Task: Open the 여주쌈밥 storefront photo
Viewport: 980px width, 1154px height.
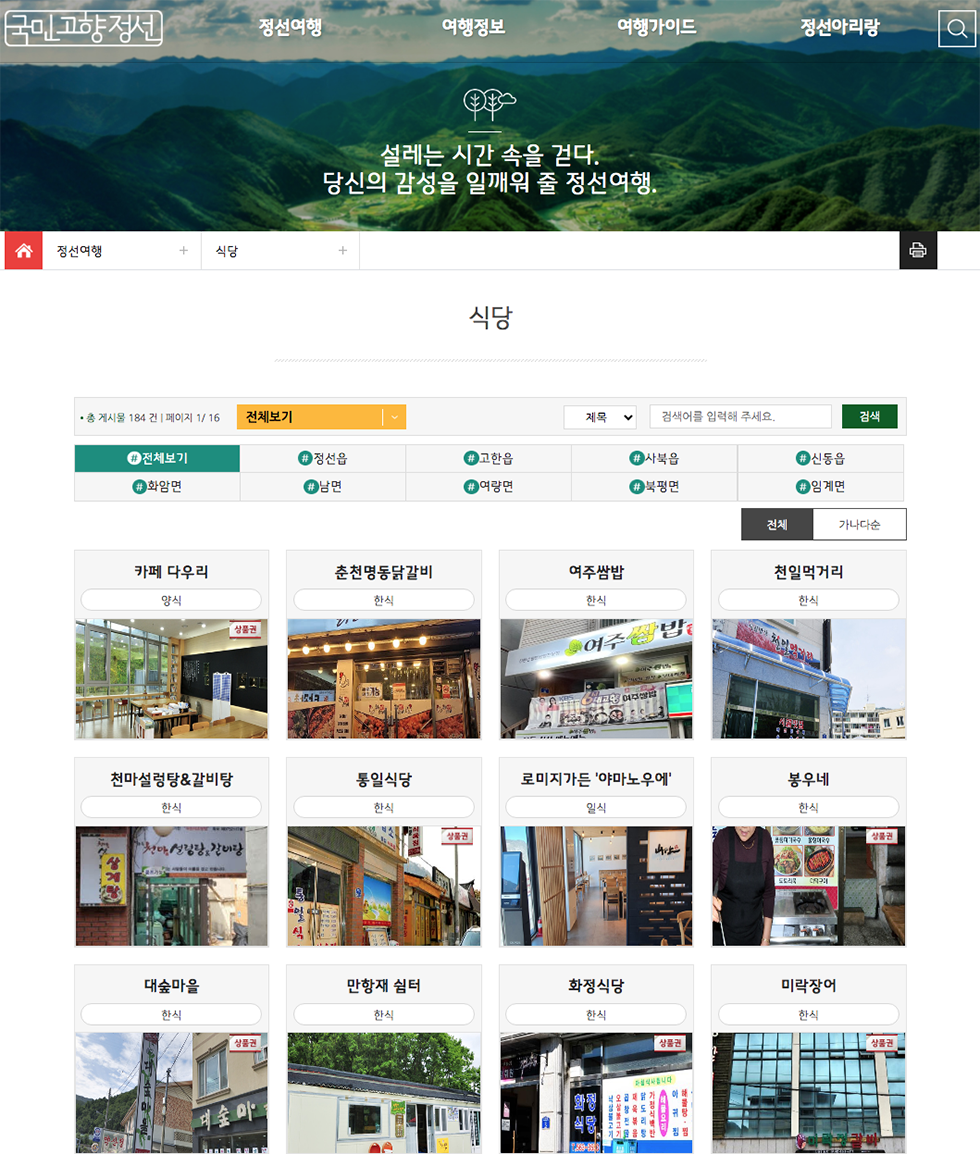Action: pyautogui.click(x=596, y=678)
